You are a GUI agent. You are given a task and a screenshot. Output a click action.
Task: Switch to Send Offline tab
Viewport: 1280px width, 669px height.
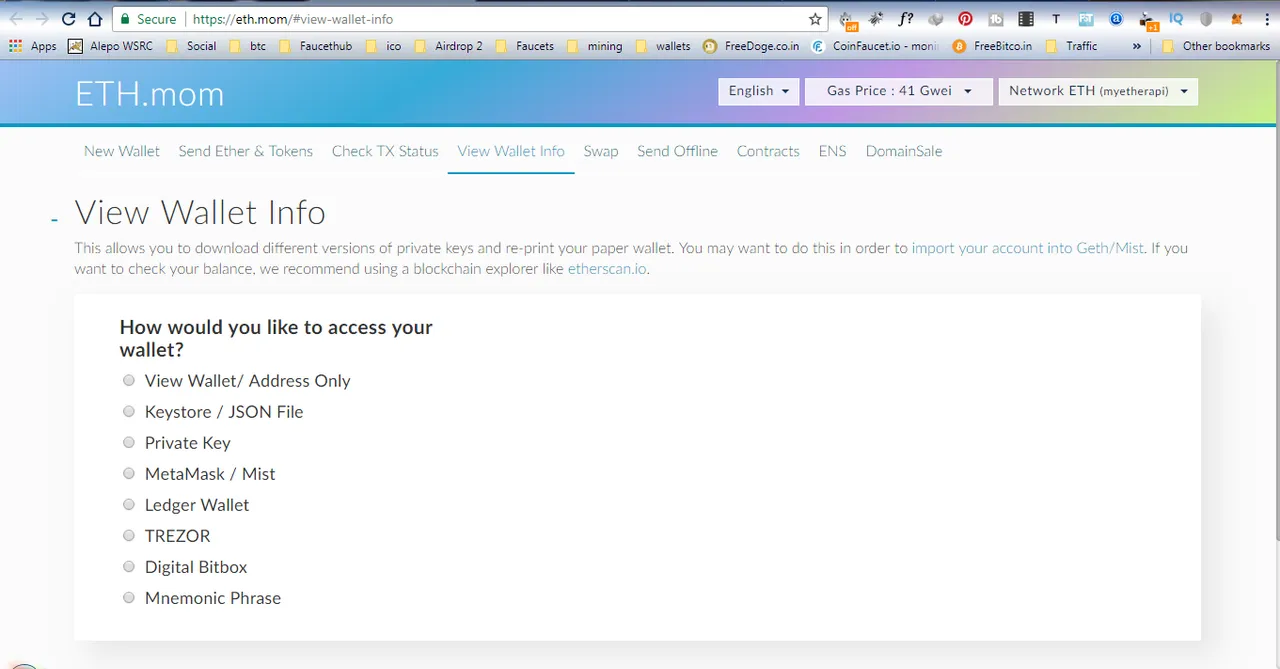point(677,151)
